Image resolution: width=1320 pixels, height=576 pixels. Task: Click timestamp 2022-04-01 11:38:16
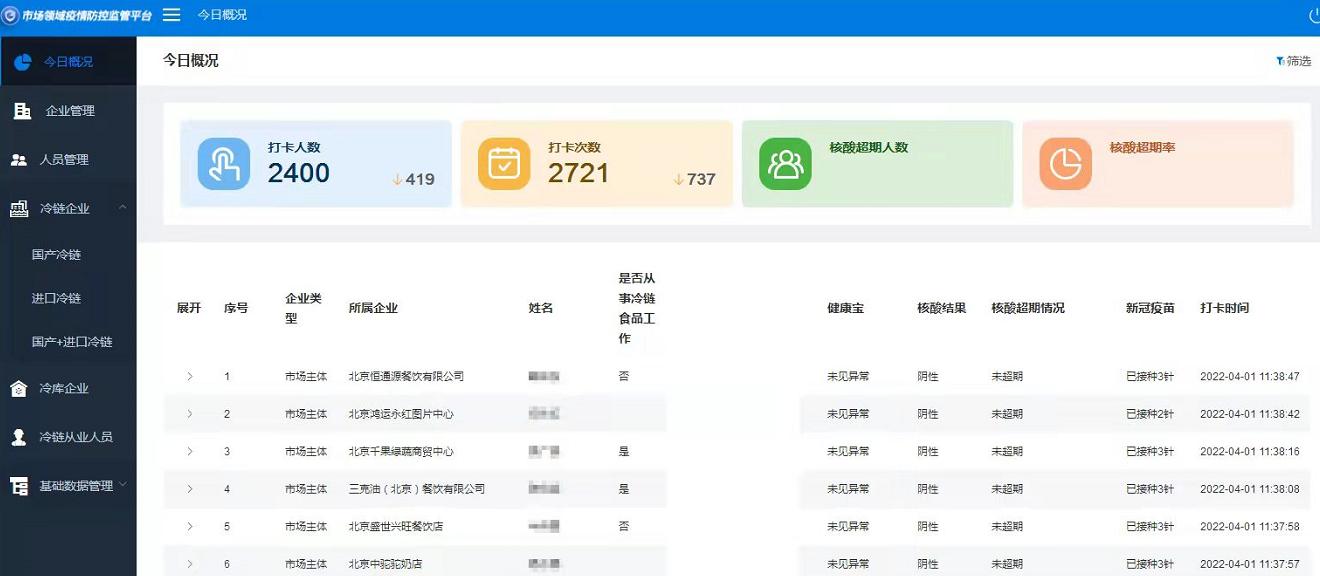click(x=1250, y=452)
